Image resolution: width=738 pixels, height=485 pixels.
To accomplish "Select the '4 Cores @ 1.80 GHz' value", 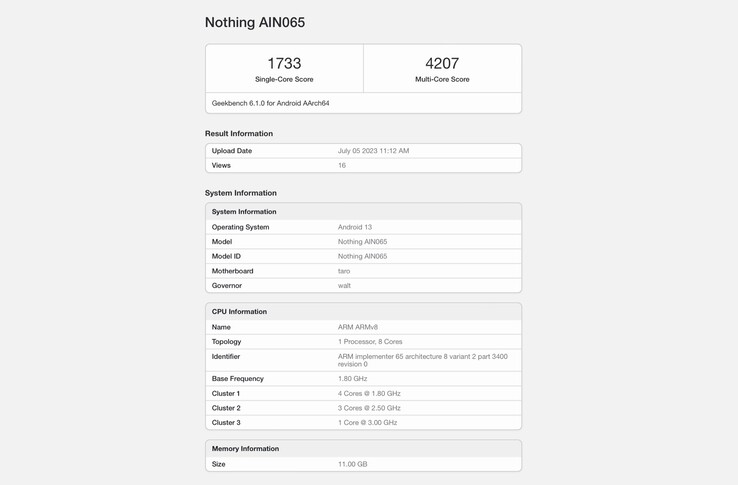I will coord(369,393).
